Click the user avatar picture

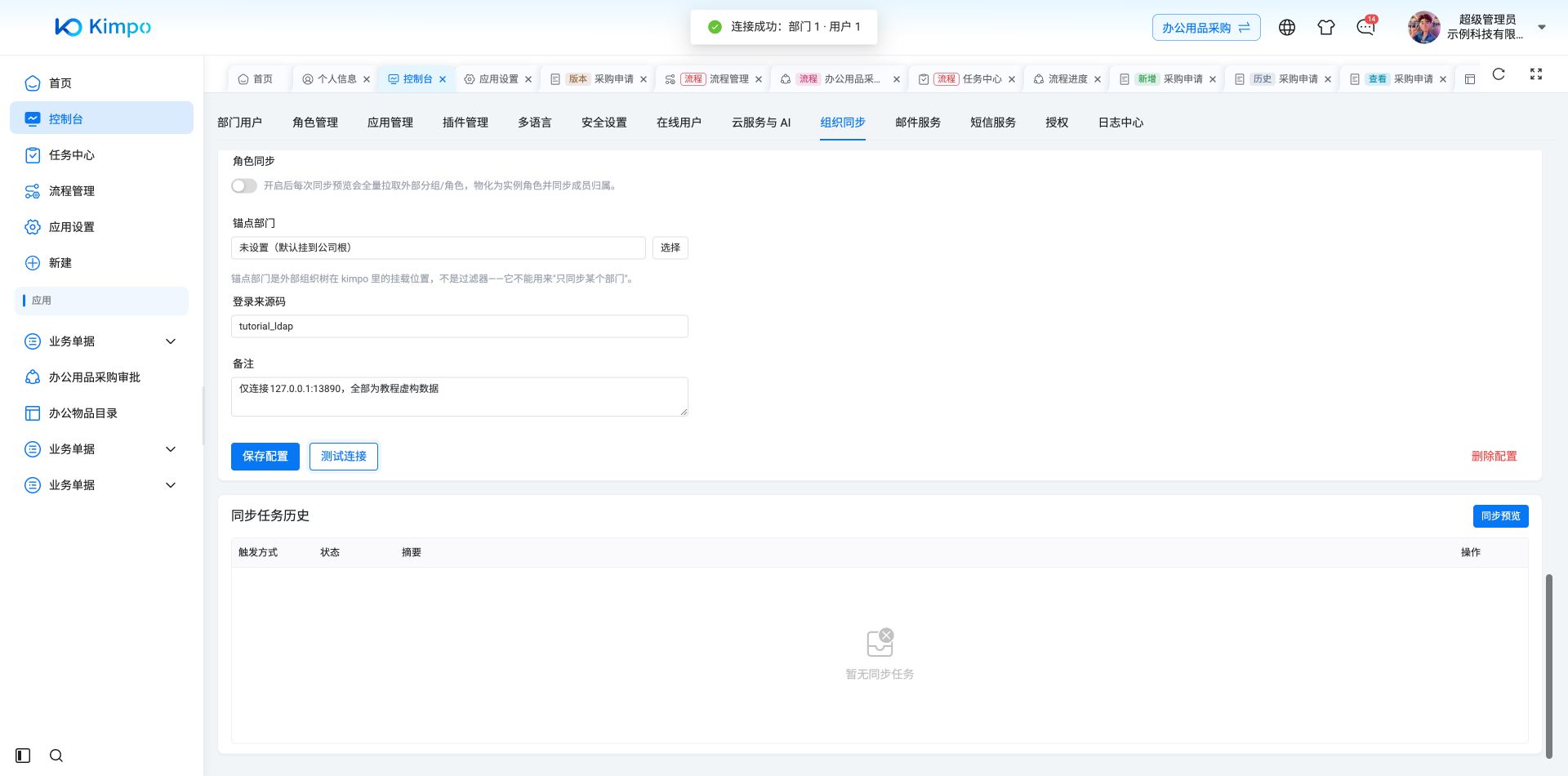click(x=1423, y=27)
